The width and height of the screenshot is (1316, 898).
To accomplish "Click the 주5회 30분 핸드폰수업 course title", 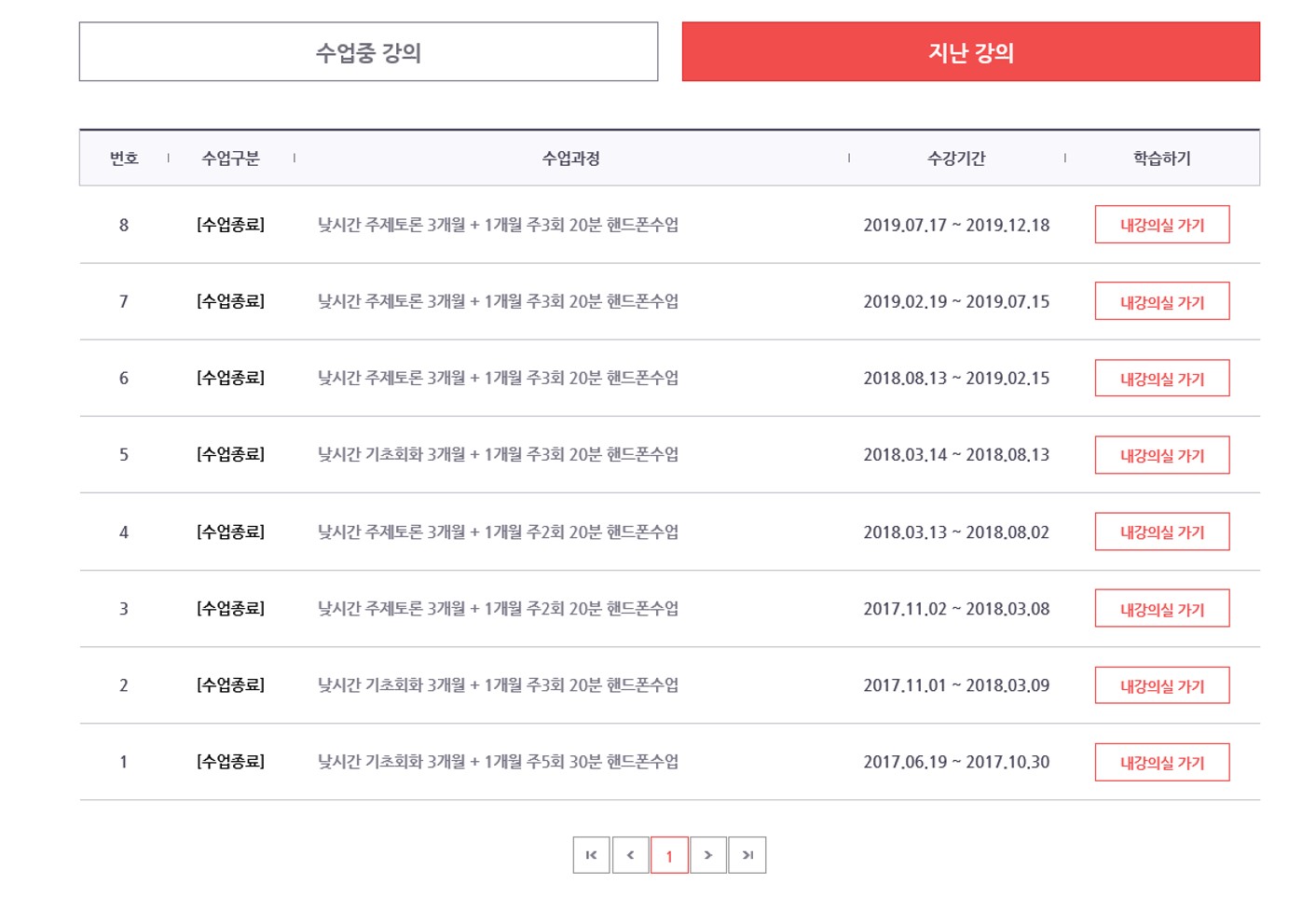I will [498, 762].
